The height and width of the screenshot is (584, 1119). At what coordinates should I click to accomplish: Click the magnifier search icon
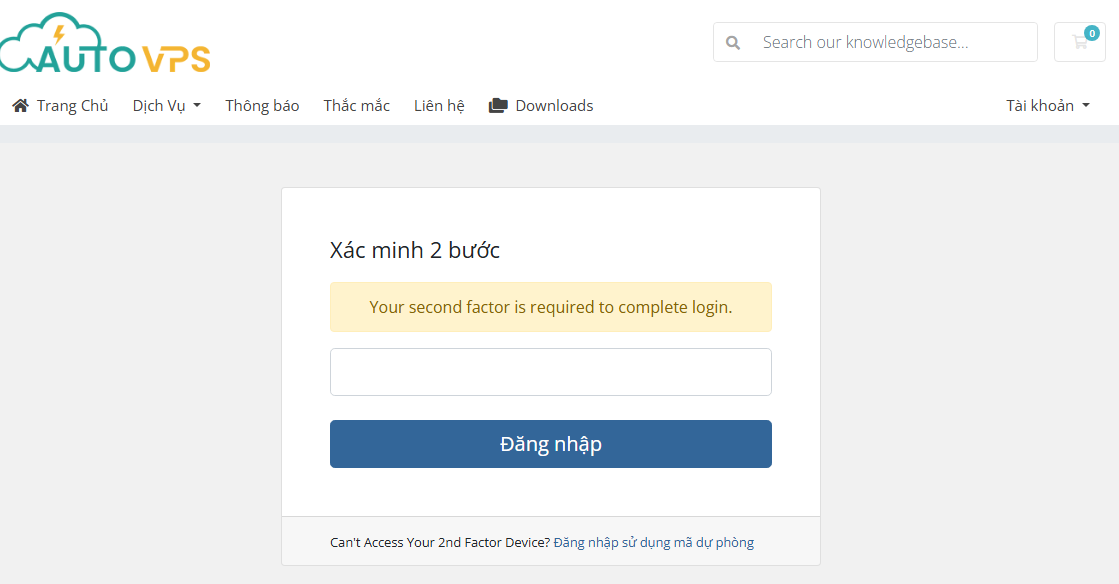tap(733, 43)
